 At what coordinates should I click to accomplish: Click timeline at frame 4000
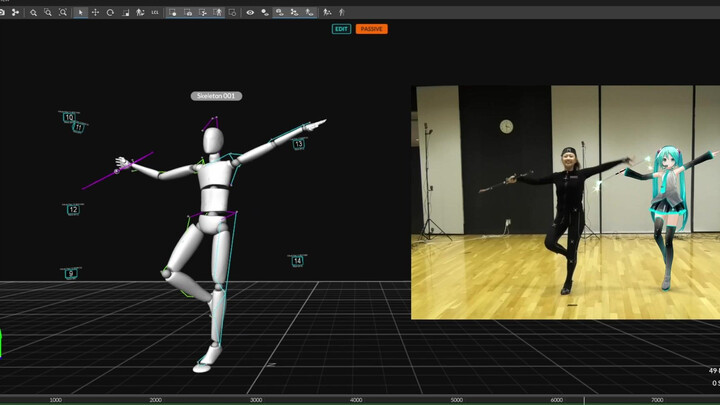356,400
